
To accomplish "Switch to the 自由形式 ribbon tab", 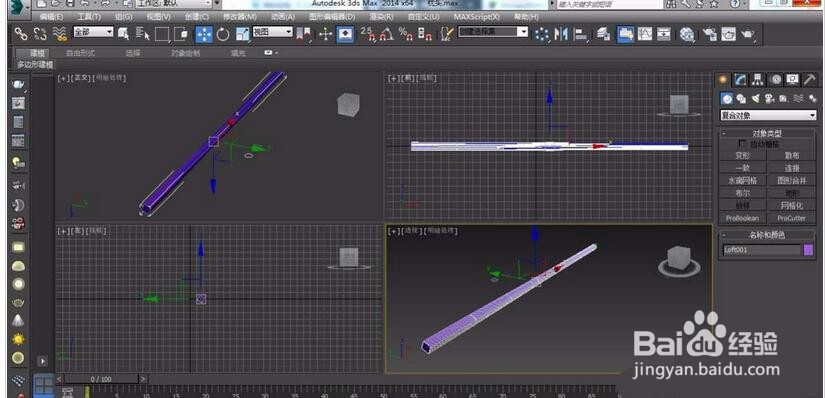I will pyautogui.click(x=81, y=53).
